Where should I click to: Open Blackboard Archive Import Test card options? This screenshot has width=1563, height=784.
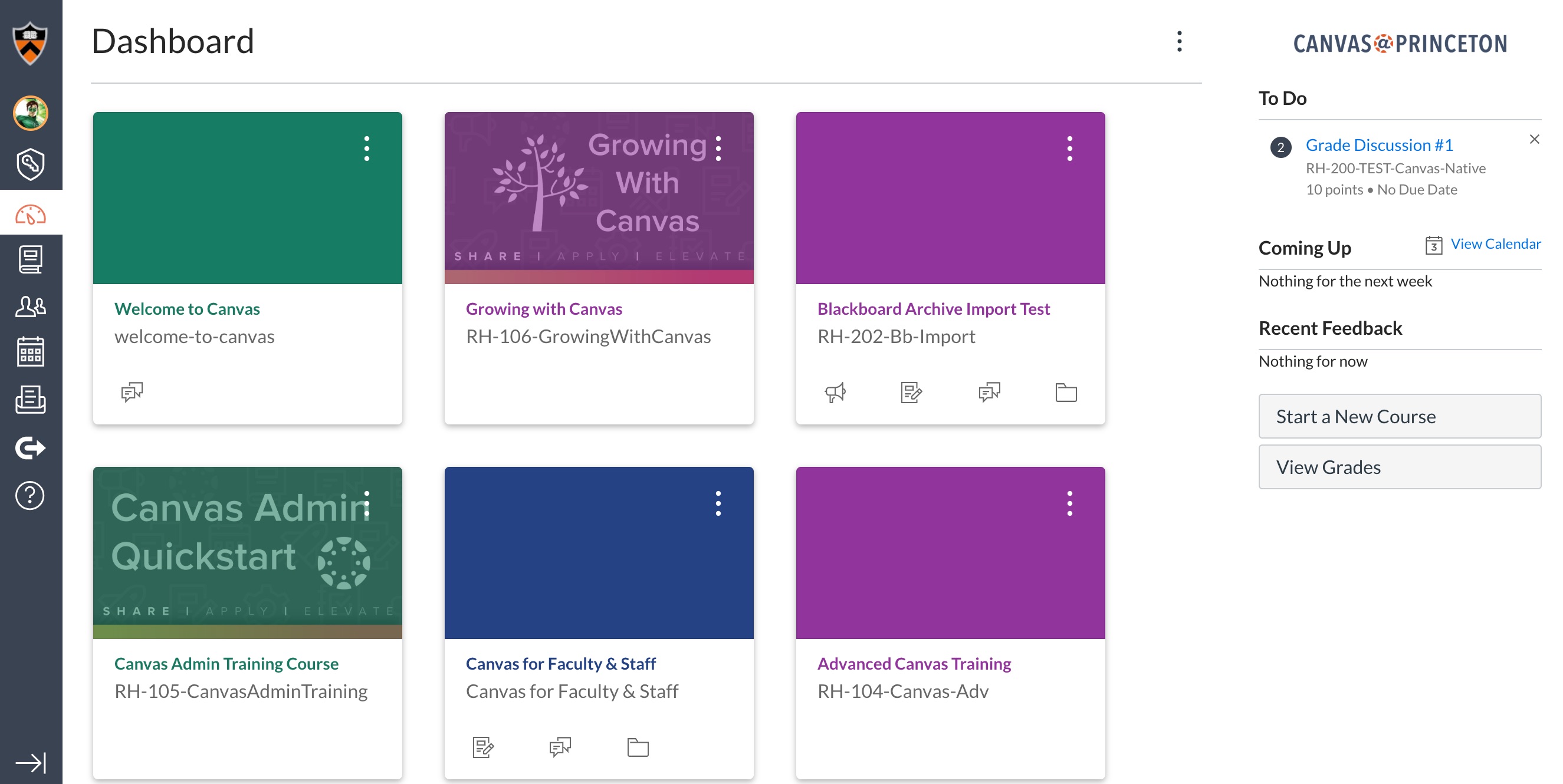point(1069,149)
